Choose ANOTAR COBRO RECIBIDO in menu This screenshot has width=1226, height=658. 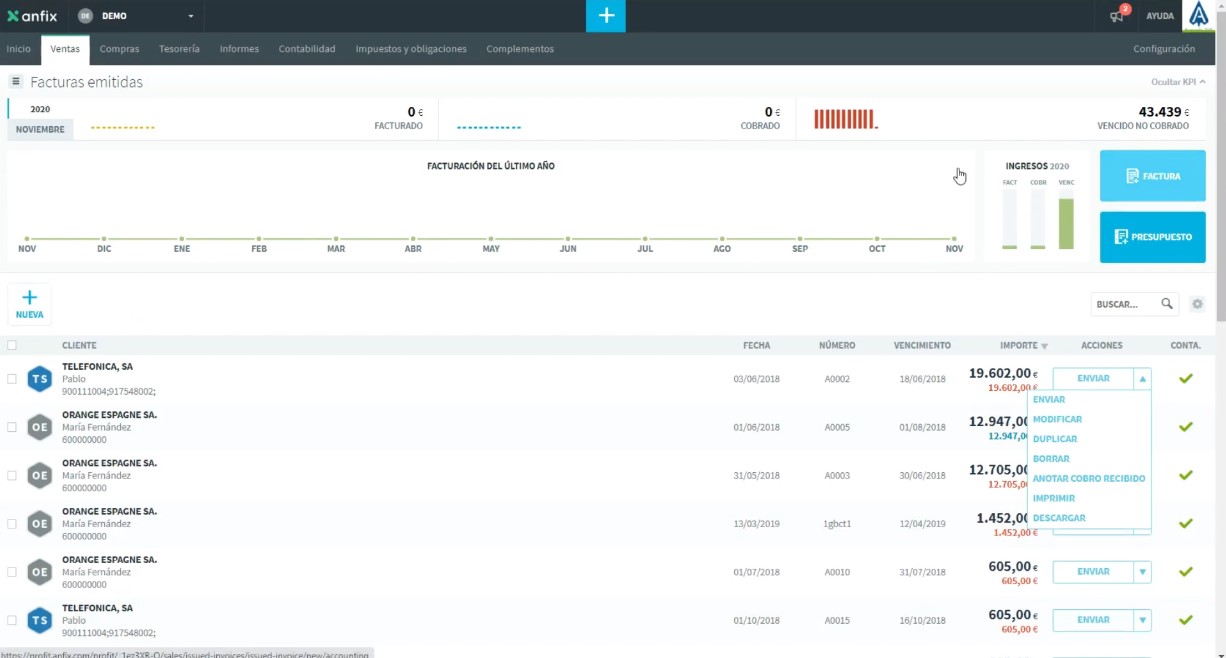(x=1089, y=478)
